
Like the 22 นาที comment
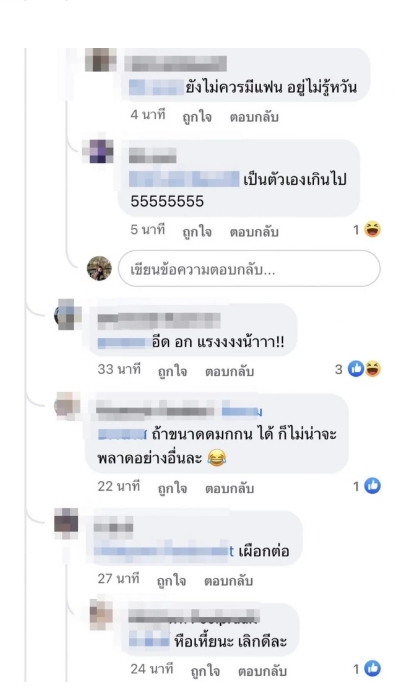[x=172, y=488]
